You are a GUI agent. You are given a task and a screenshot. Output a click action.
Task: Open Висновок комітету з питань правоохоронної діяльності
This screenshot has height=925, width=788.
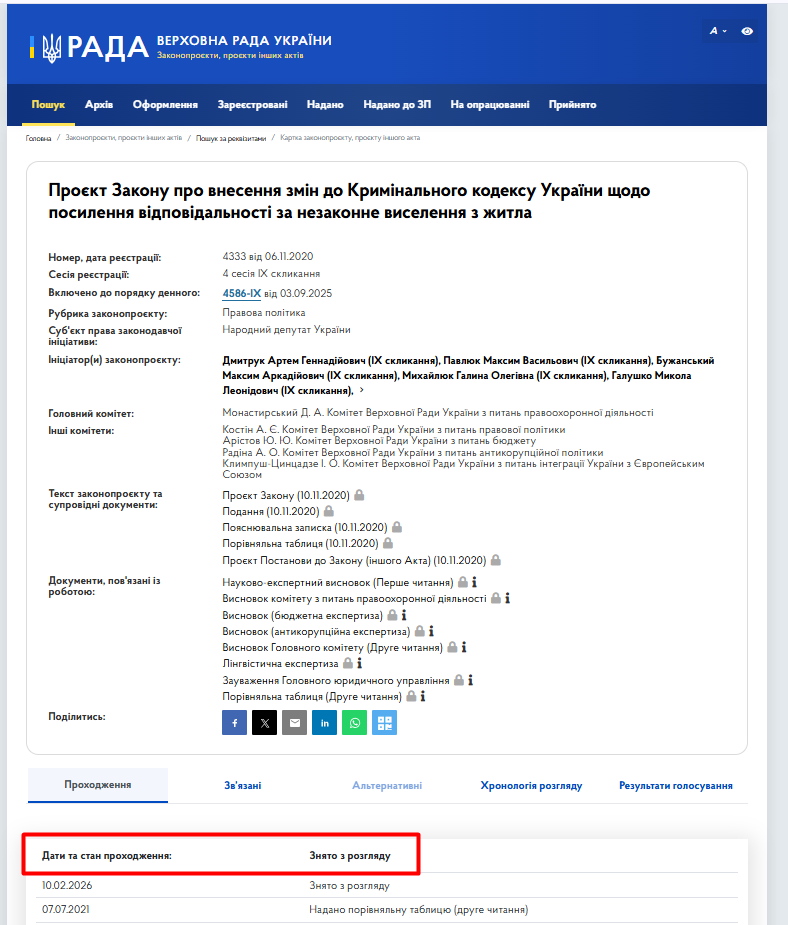[x=354, y=599]
